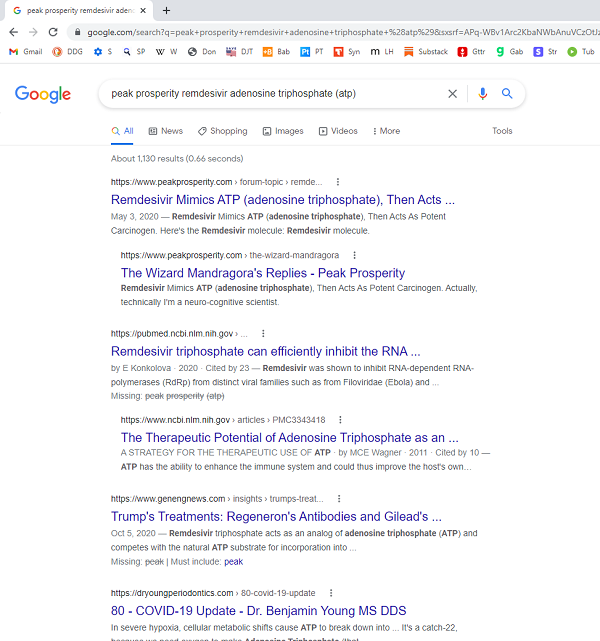Start voice search with the microphone icon
The height and width of the screenshot is (641, 600).
pyautogui.click(x=483, y=94)
